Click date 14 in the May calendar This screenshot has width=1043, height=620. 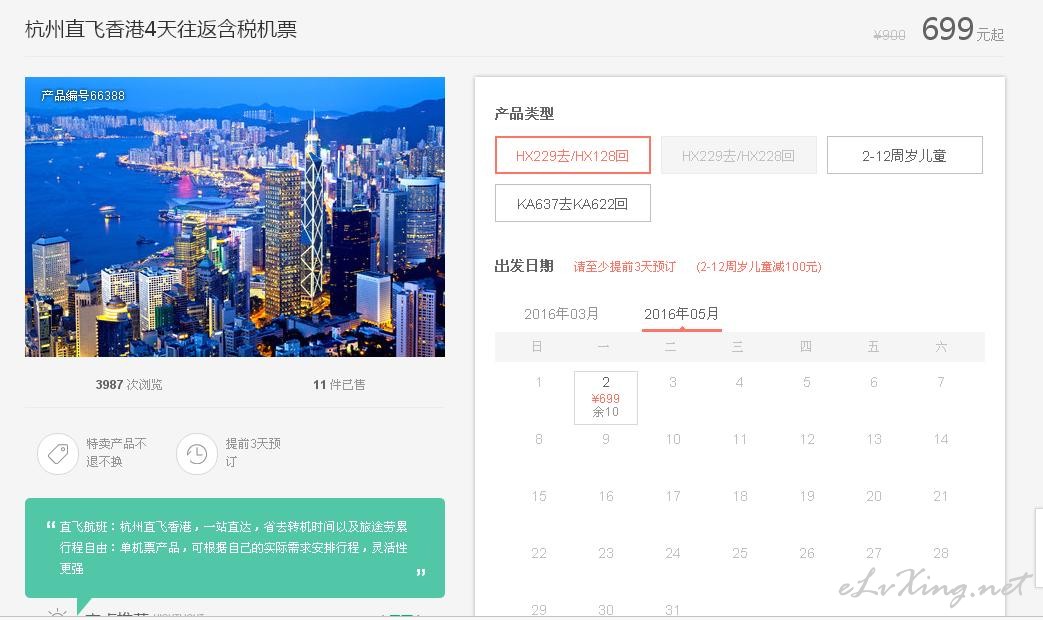point(941,439)
